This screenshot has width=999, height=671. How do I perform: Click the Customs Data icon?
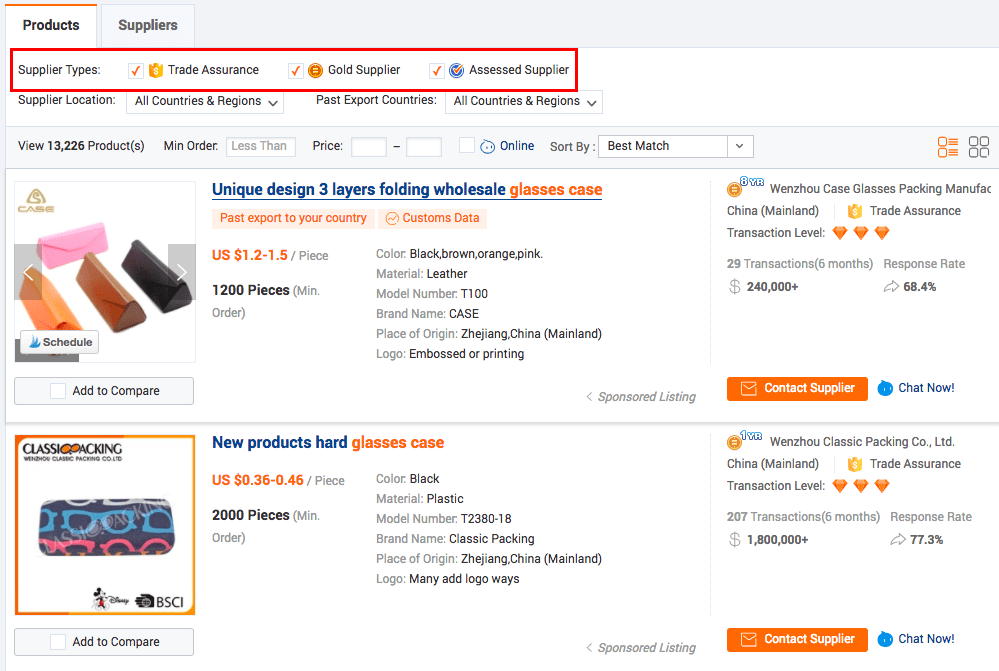click(x=392, y=219)
